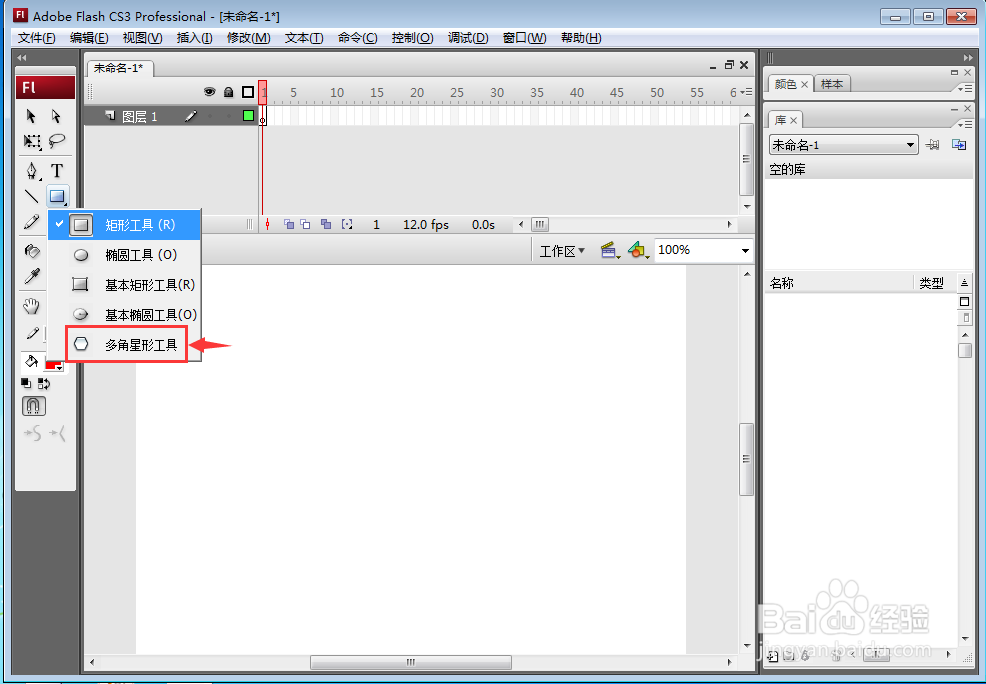The width and height of the screenshot is (986, 684).
Task: Open a new library panel
Action: pos(959,145)
